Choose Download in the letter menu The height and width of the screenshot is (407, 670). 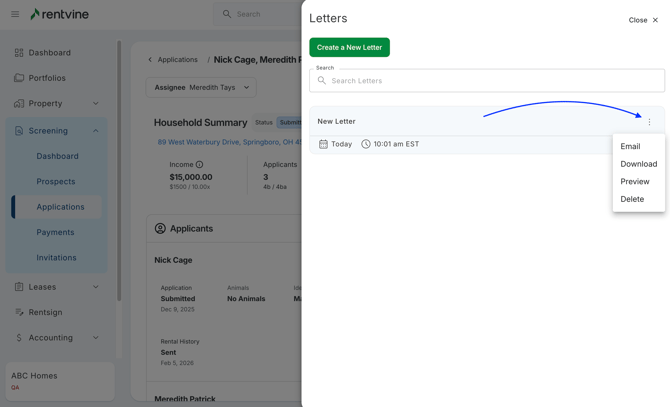point(638,164)
